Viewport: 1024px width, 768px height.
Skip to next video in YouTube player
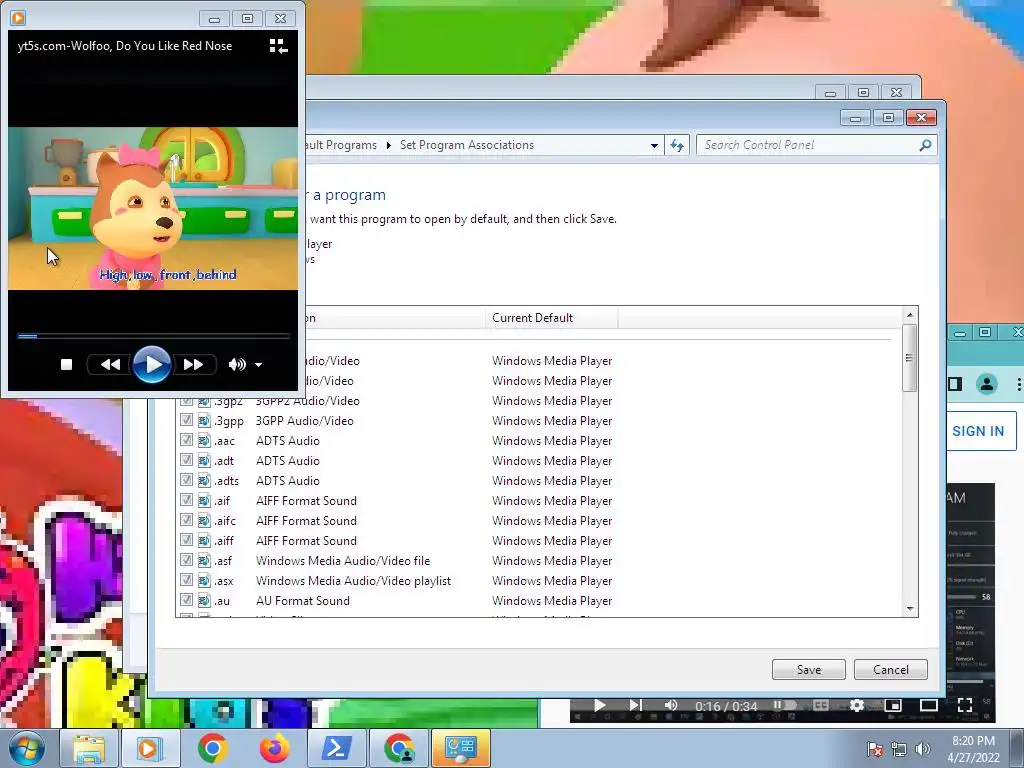coord(635,705)
